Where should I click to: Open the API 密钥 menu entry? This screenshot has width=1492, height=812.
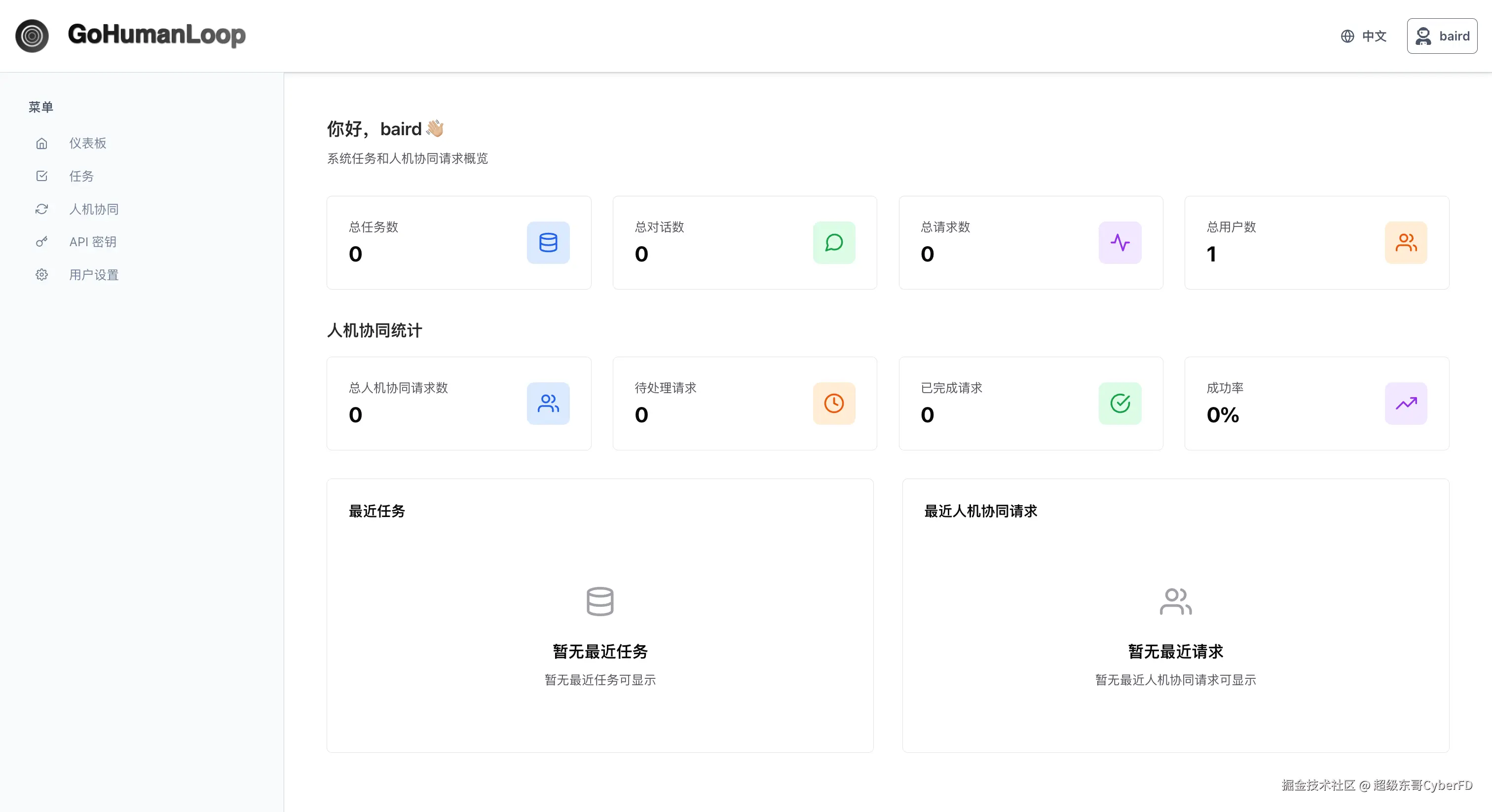(x=93, y=242)
